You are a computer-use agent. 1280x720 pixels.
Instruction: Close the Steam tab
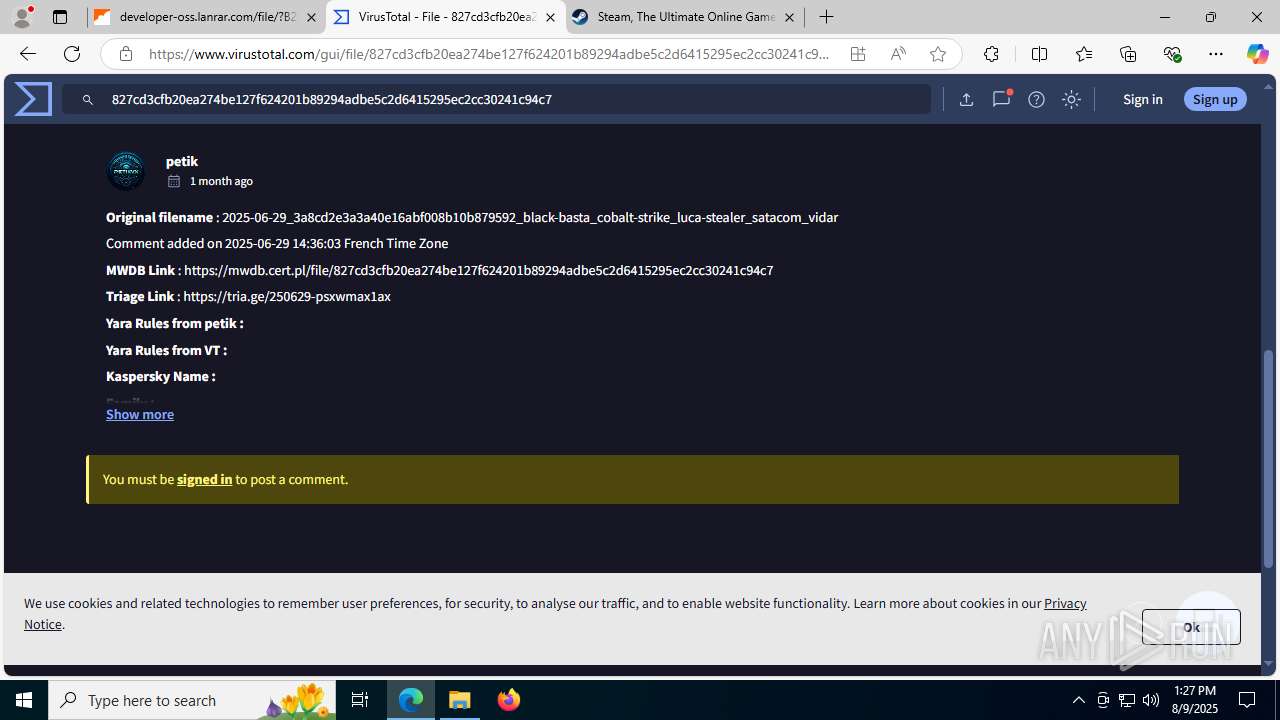point(789,17)
